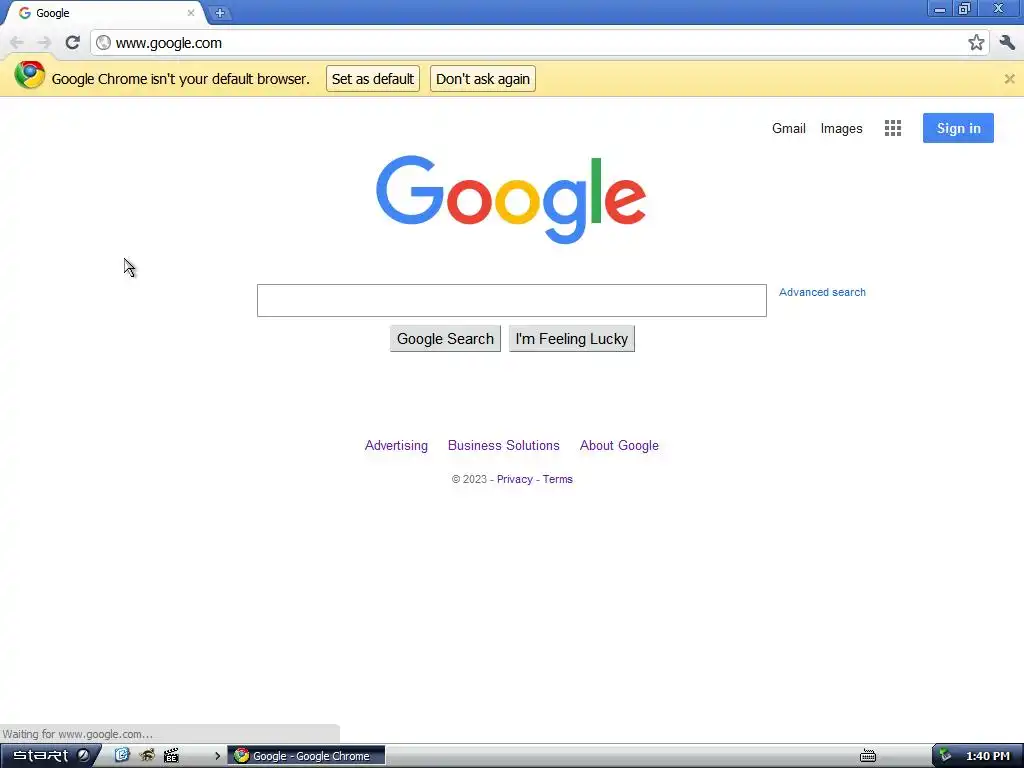Image resolution: width=1024 pixels, height=768 pixels.
Task: Click the blue Sign in button
Action: tap(958, 128)
